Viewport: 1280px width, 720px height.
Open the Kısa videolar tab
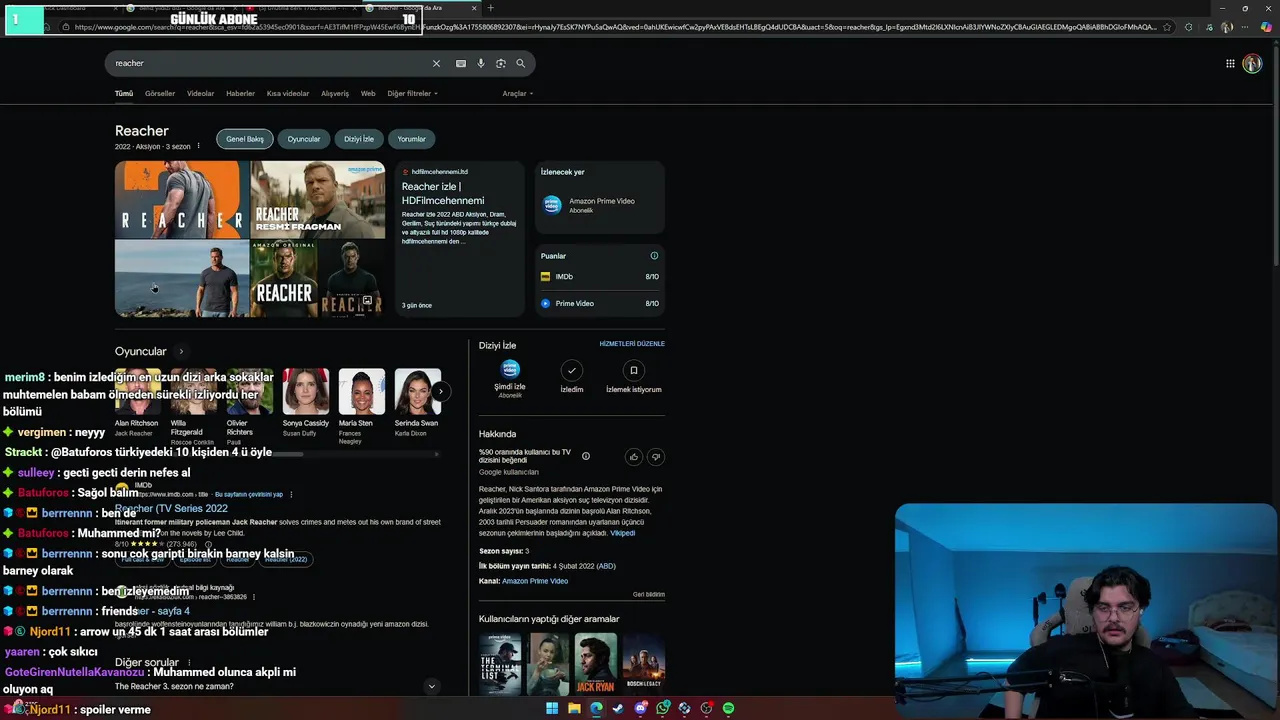288,93
